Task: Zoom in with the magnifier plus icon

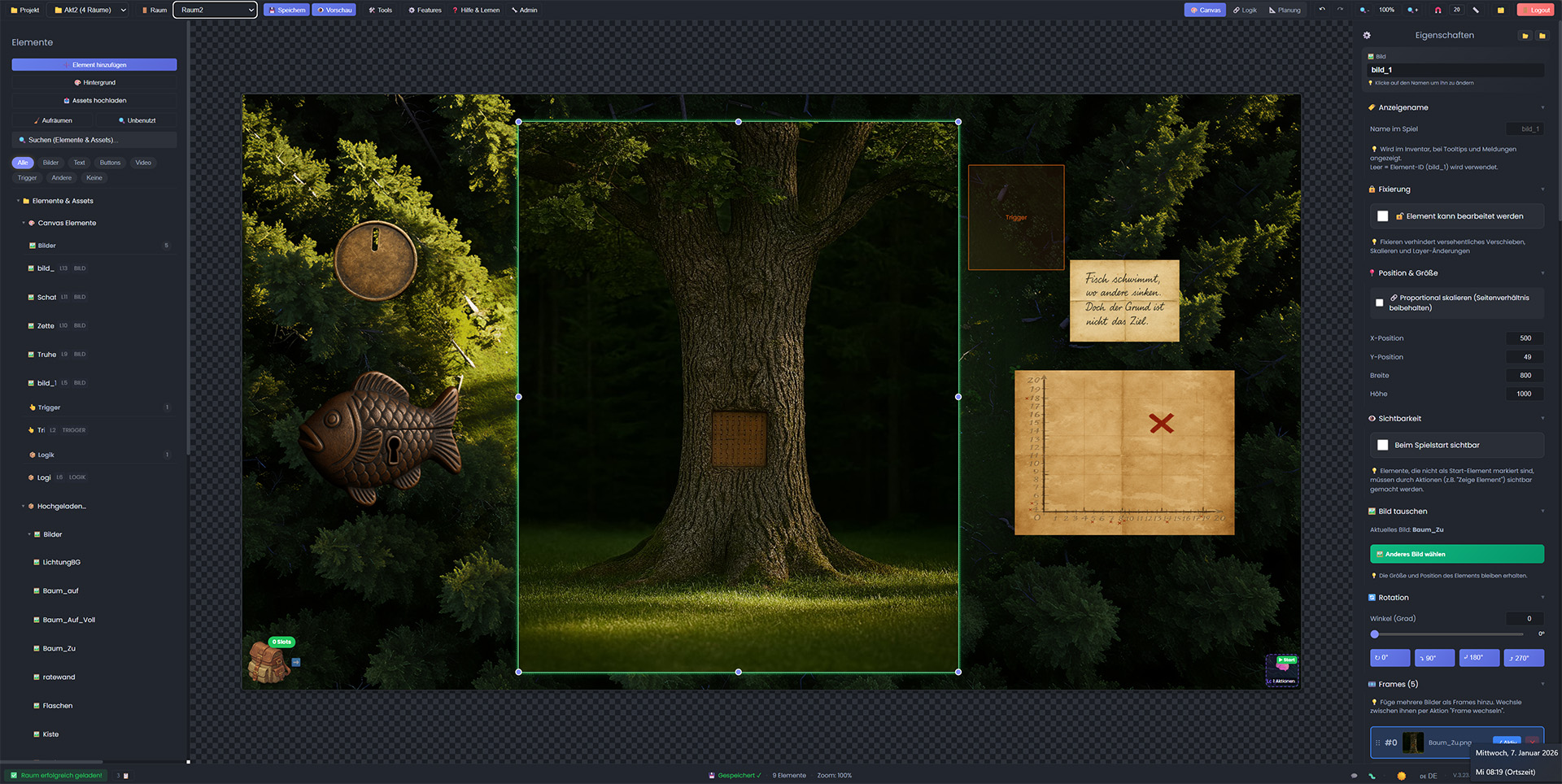Action: pos(1412,10)
